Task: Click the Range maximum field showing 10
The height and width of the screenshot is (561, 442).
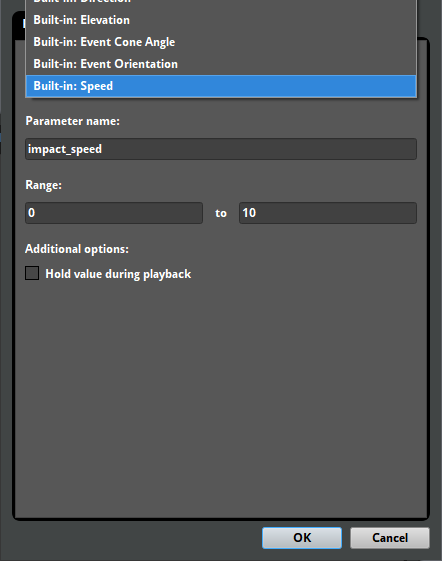Action: 328,213
